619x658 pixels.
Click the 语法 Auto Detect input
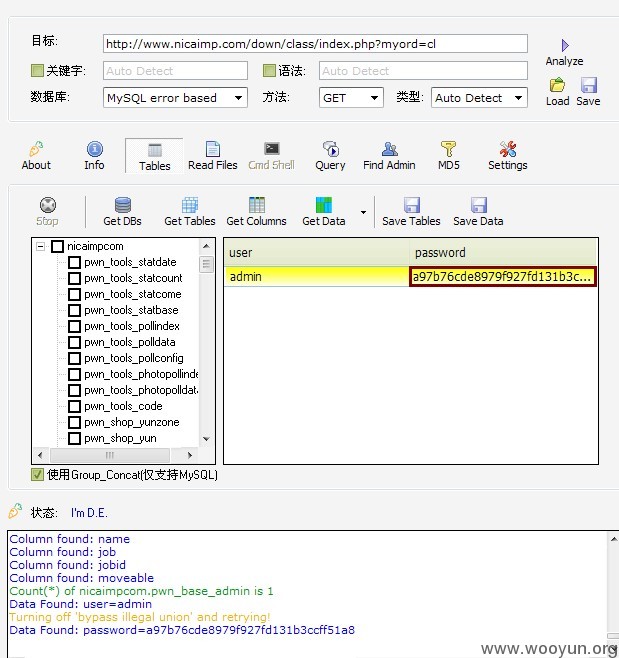tap(423, 70)
